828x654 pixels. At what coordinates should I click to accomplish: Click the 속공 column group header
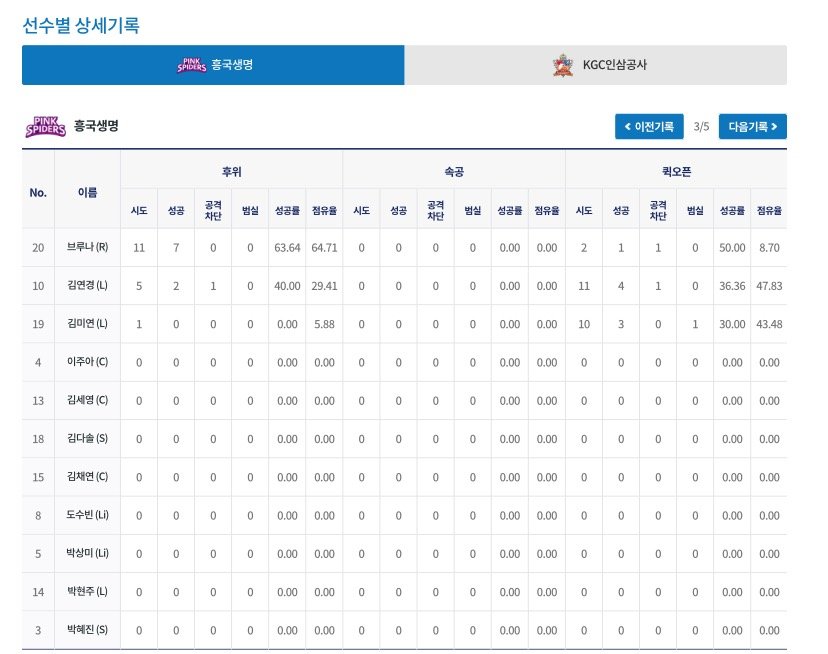tap(453, 172)
